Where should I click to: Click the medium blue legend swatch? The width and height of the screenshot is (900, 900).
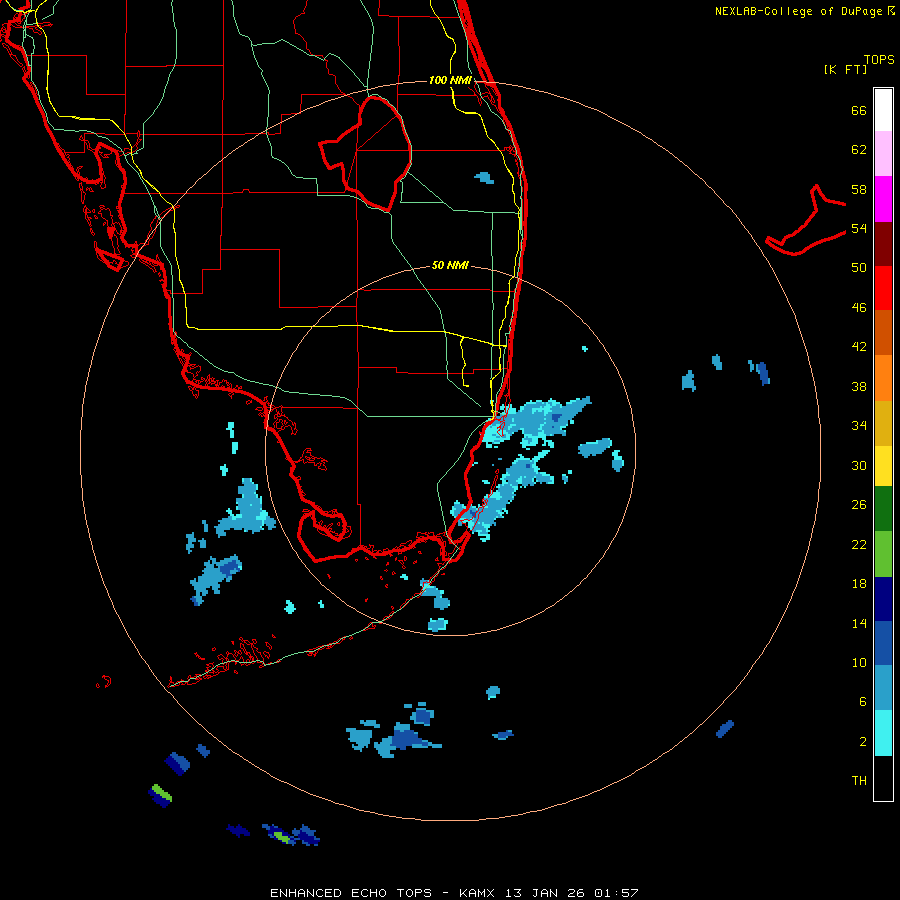coord(883,643)
